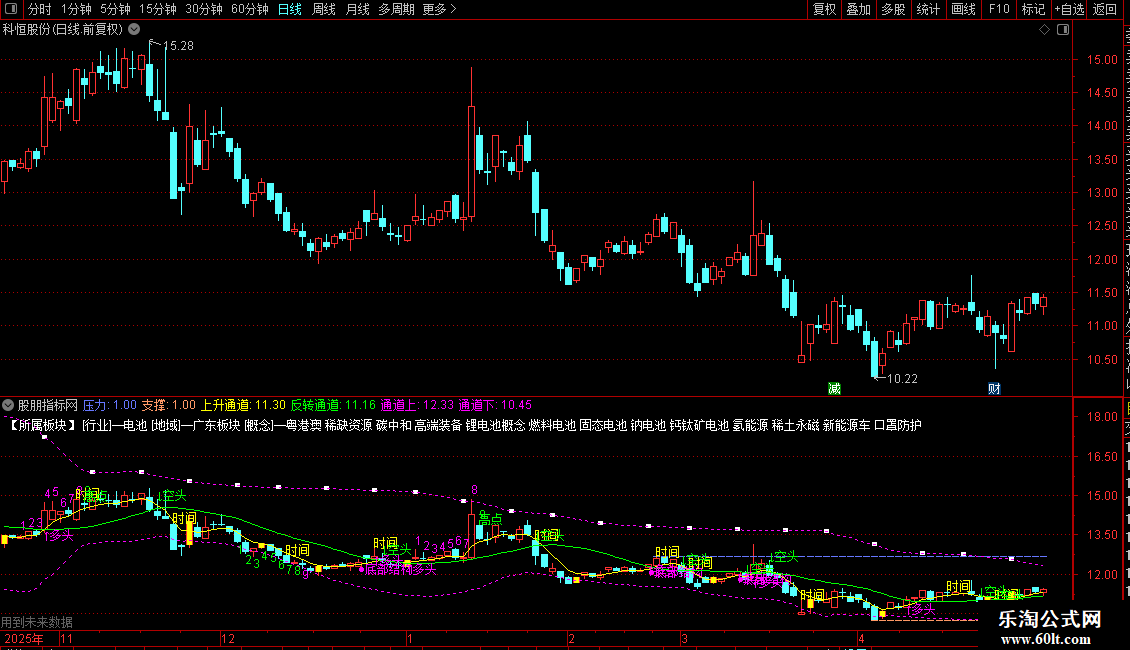Click the 压力: 1.00 indicator value
Viewport: 1130px width, 650px height.
pos(110,405)
